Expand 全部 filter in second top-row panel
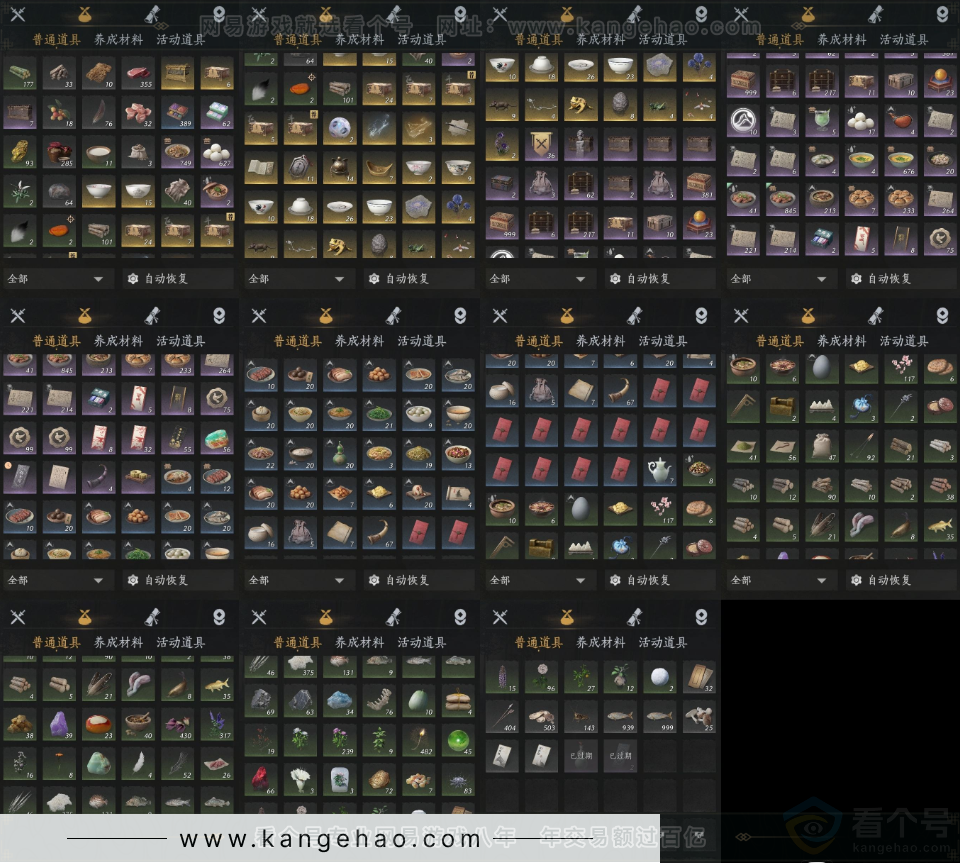 click(298, 278)
